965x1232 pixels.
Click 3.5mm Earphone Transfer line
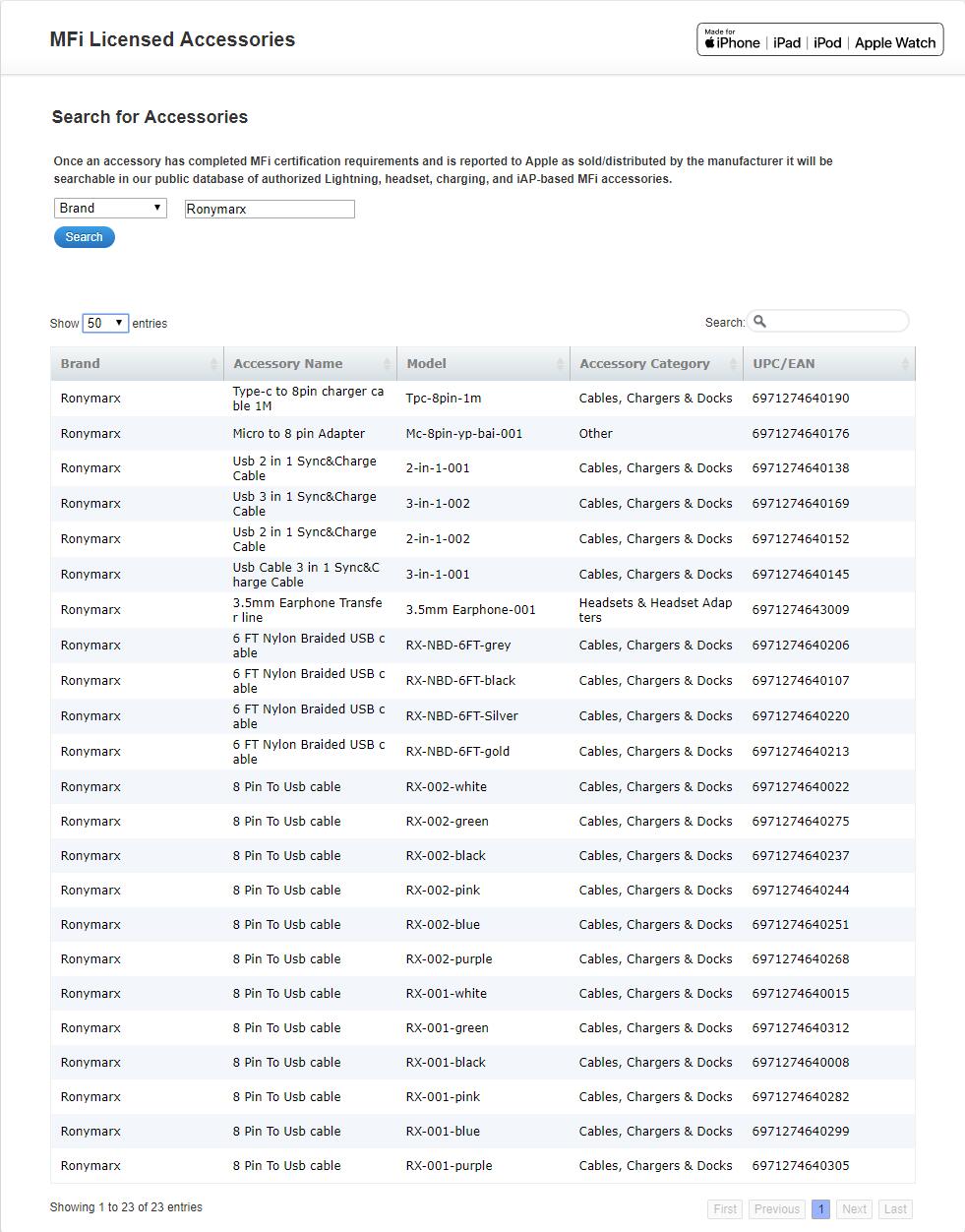307,610
